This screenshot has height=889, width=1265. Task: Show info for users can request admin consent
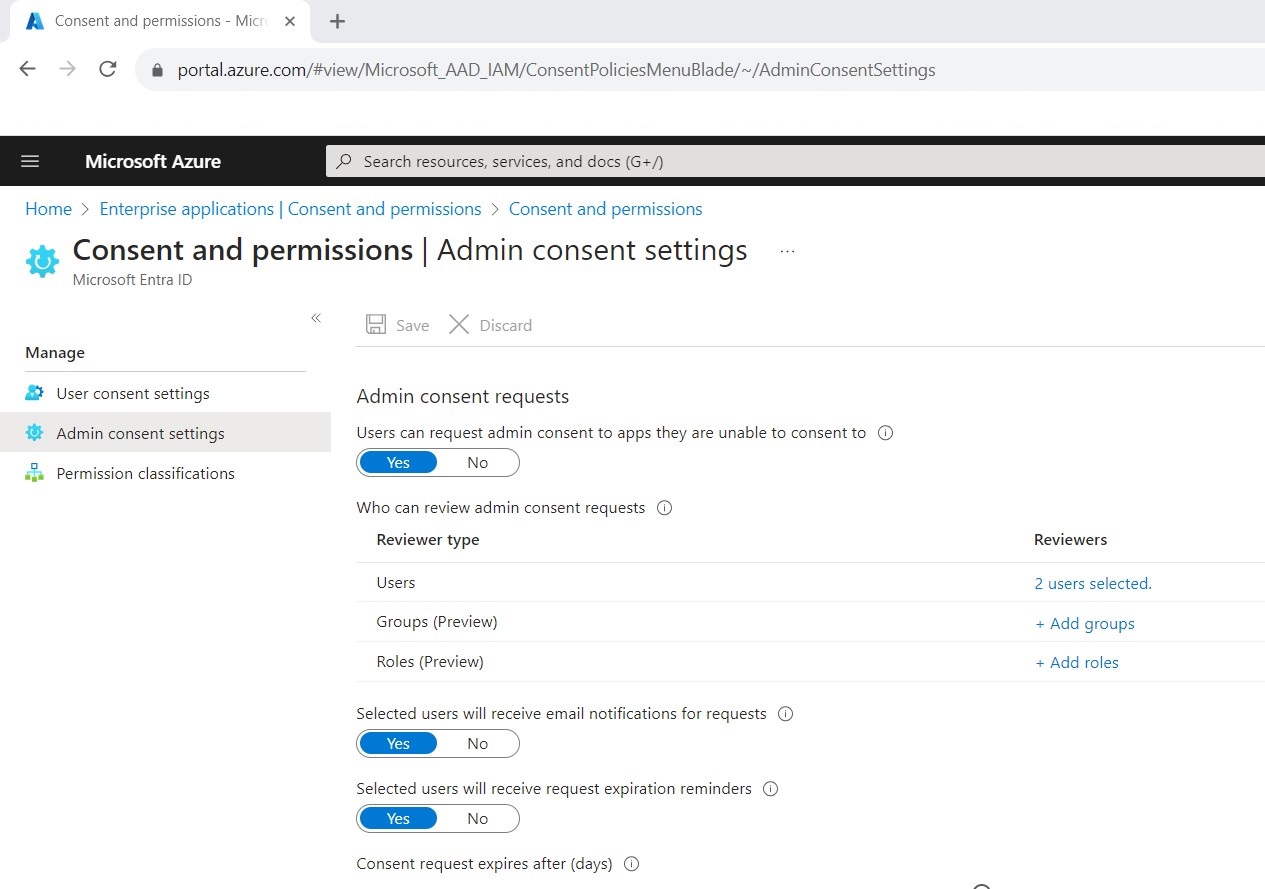coord(885,433)
